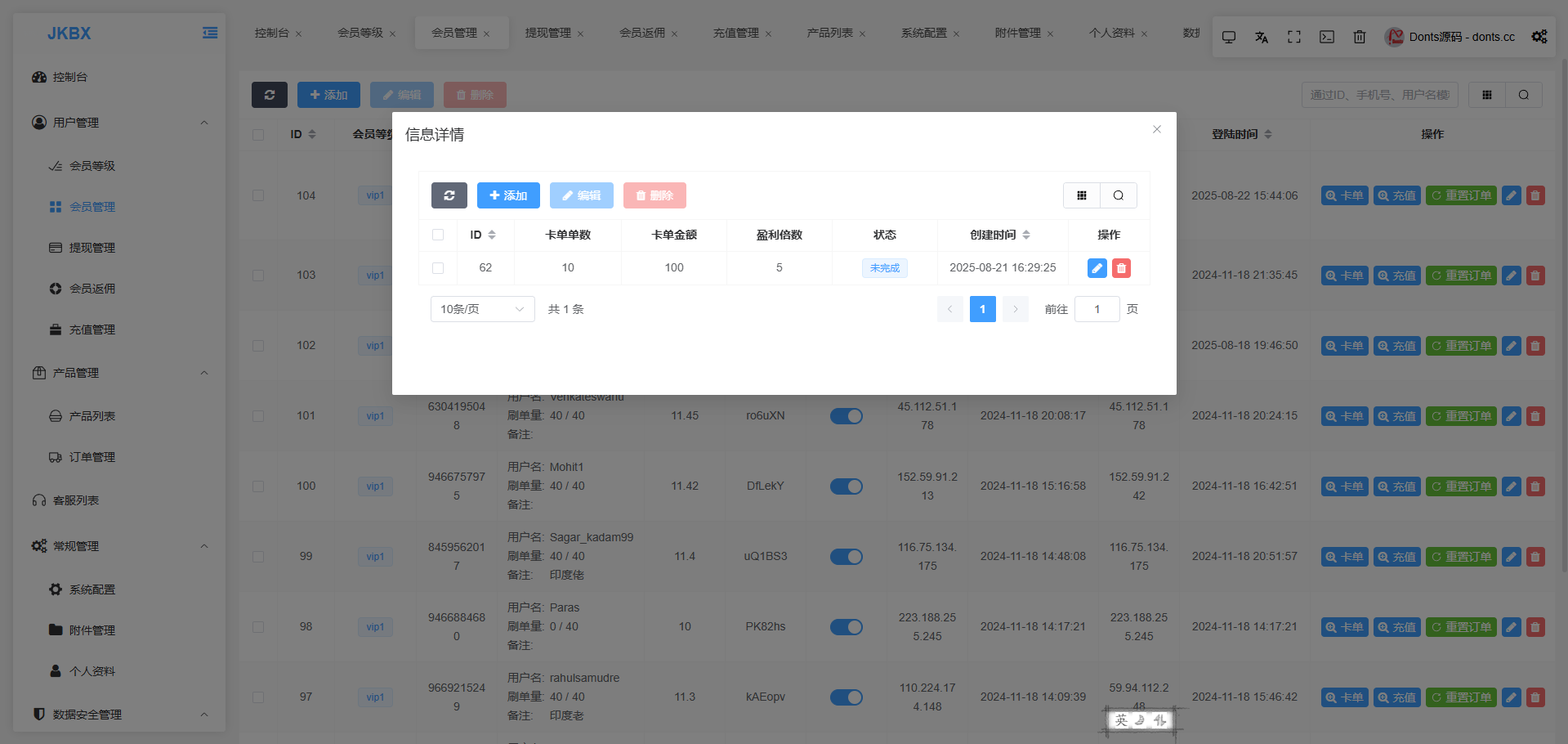This screenshot has height=744, width=1568.
Task: Open 订单管理 in the sidebar menu
Action: [92, 457]
